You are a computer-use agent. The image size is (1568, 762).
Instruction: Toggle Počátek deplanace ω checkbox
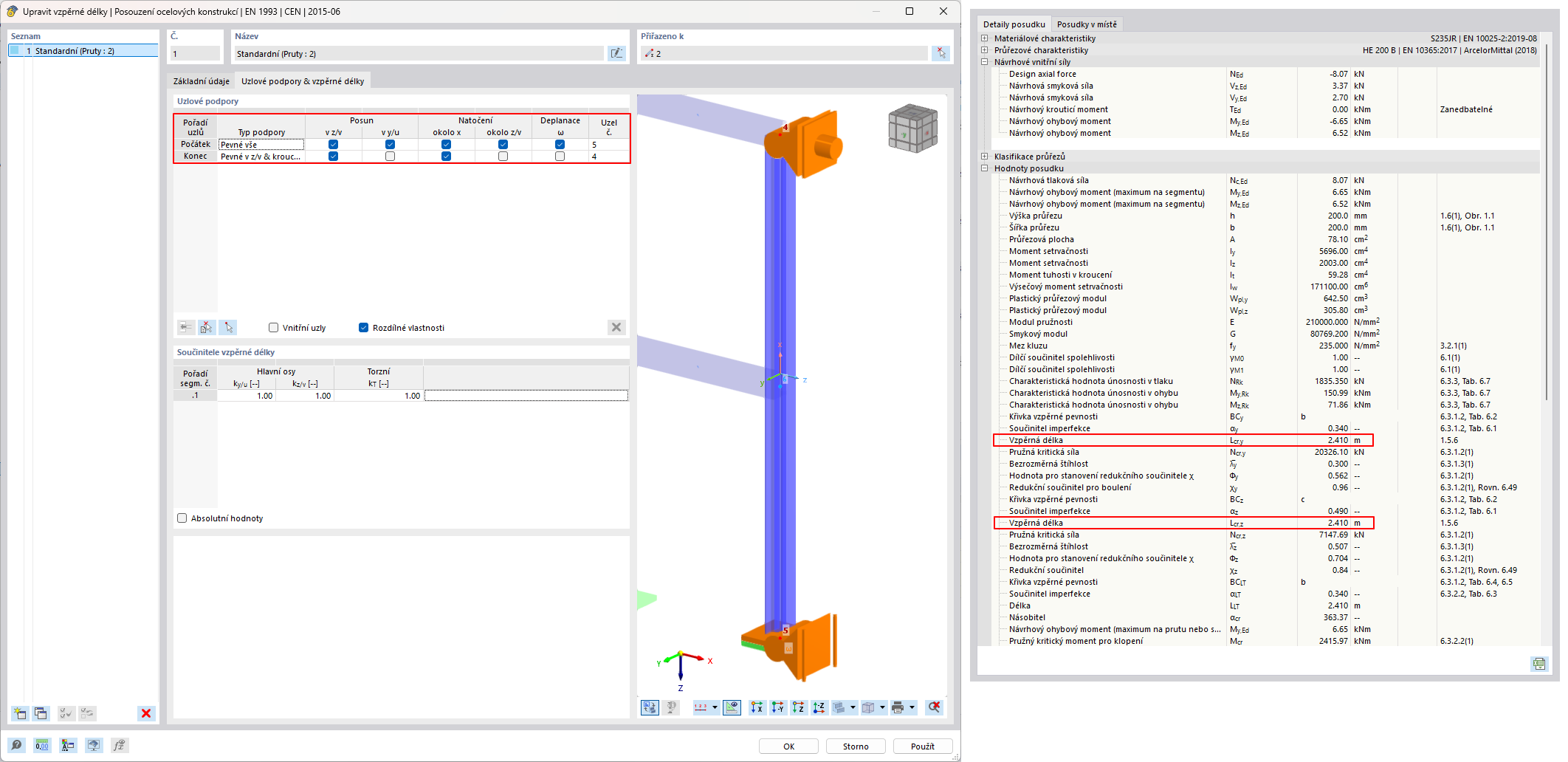(x=560, y=145)
